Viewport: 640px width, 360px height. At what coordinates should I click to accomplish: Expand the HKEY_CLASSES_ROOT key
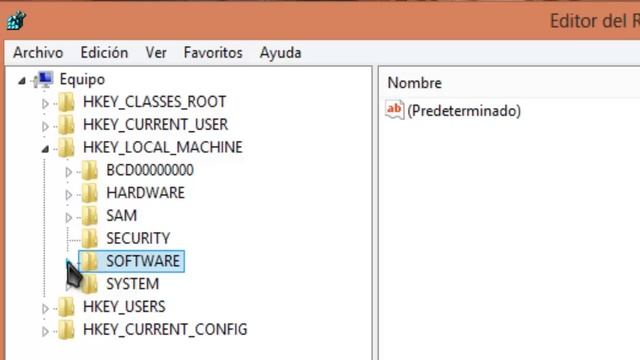(x=45, y=104)
